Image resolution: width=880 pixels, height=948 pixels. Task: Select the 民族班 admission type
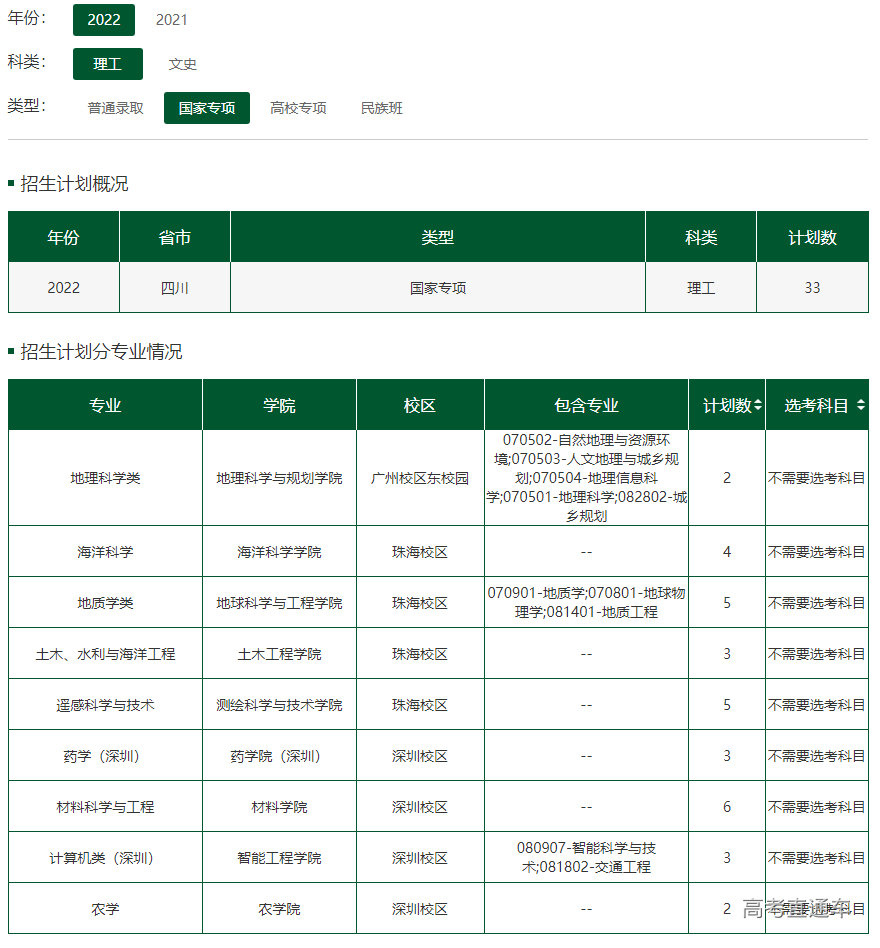380,107
